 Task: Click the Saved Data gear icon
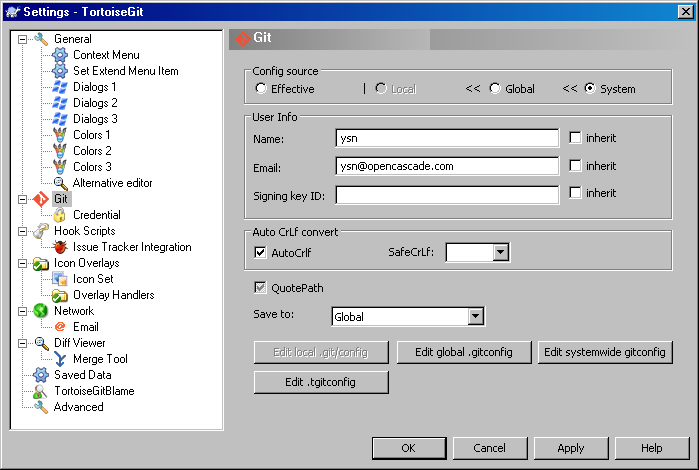click(40, 375)
